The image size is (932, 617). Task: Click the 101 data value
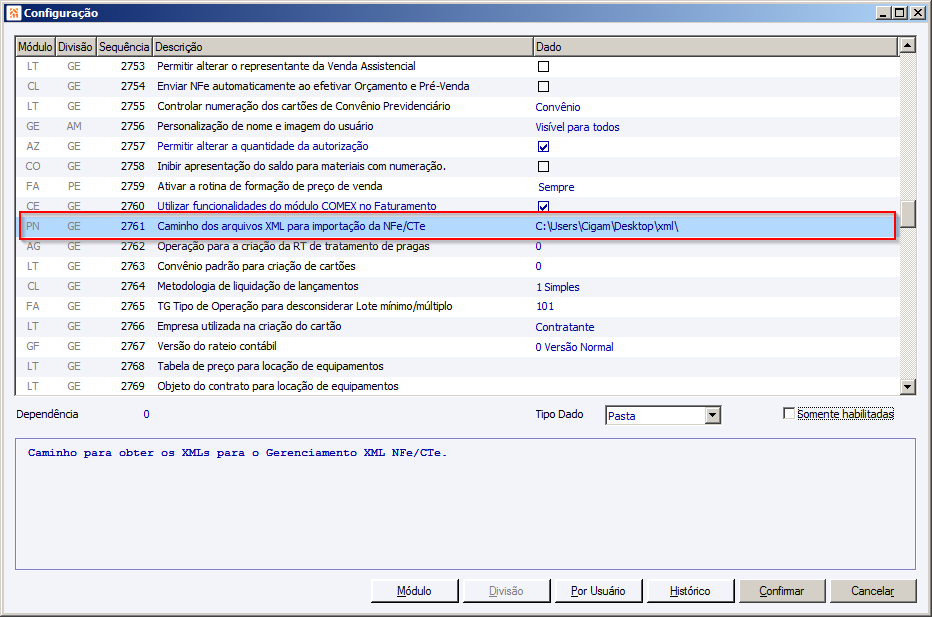tap(545, 307)
